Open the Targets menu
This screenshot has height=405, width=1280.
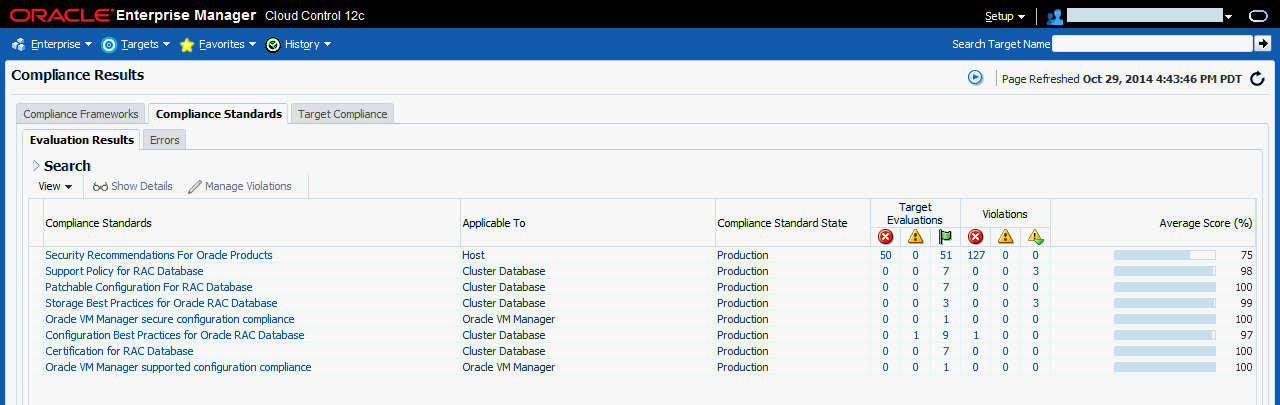[x=136, y=44]
